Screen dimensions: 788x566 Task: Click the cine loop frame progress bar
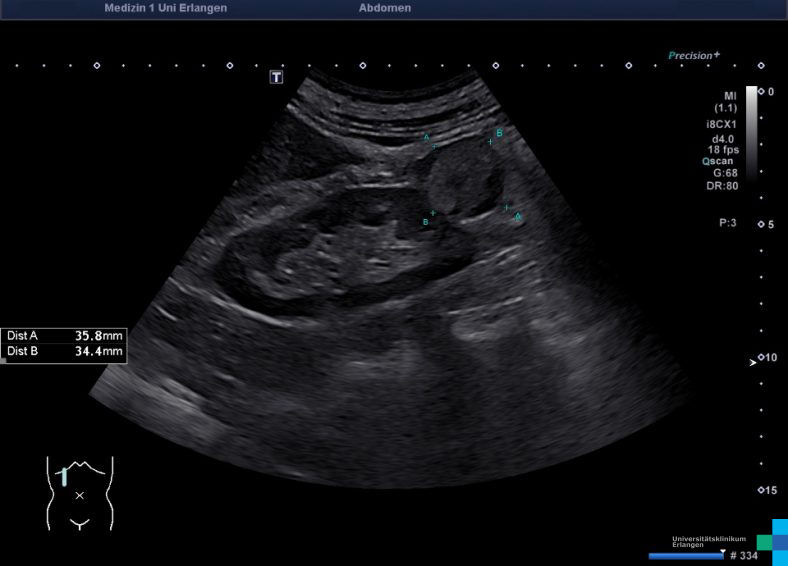(685, 555)
